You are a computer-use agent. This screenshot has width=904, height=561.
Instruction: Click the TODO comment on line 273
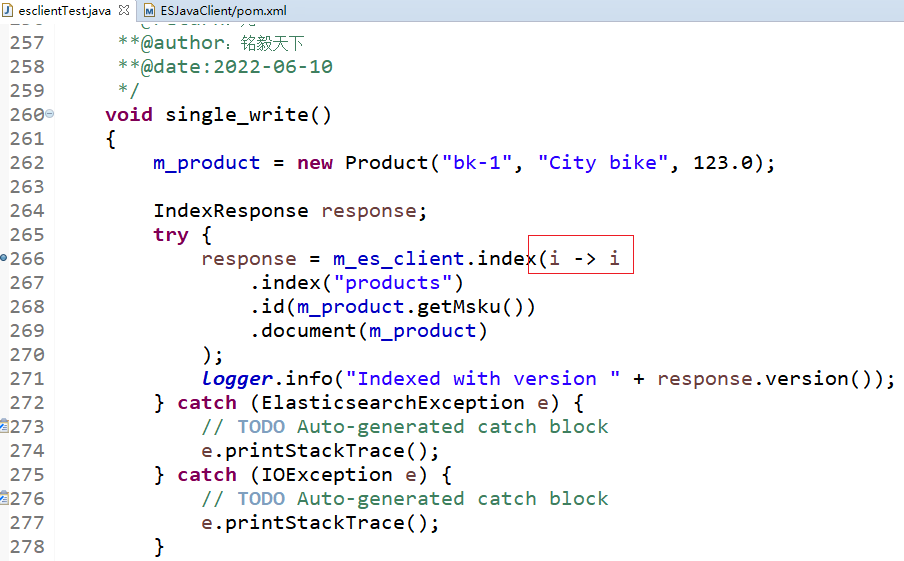pos(405,427)
